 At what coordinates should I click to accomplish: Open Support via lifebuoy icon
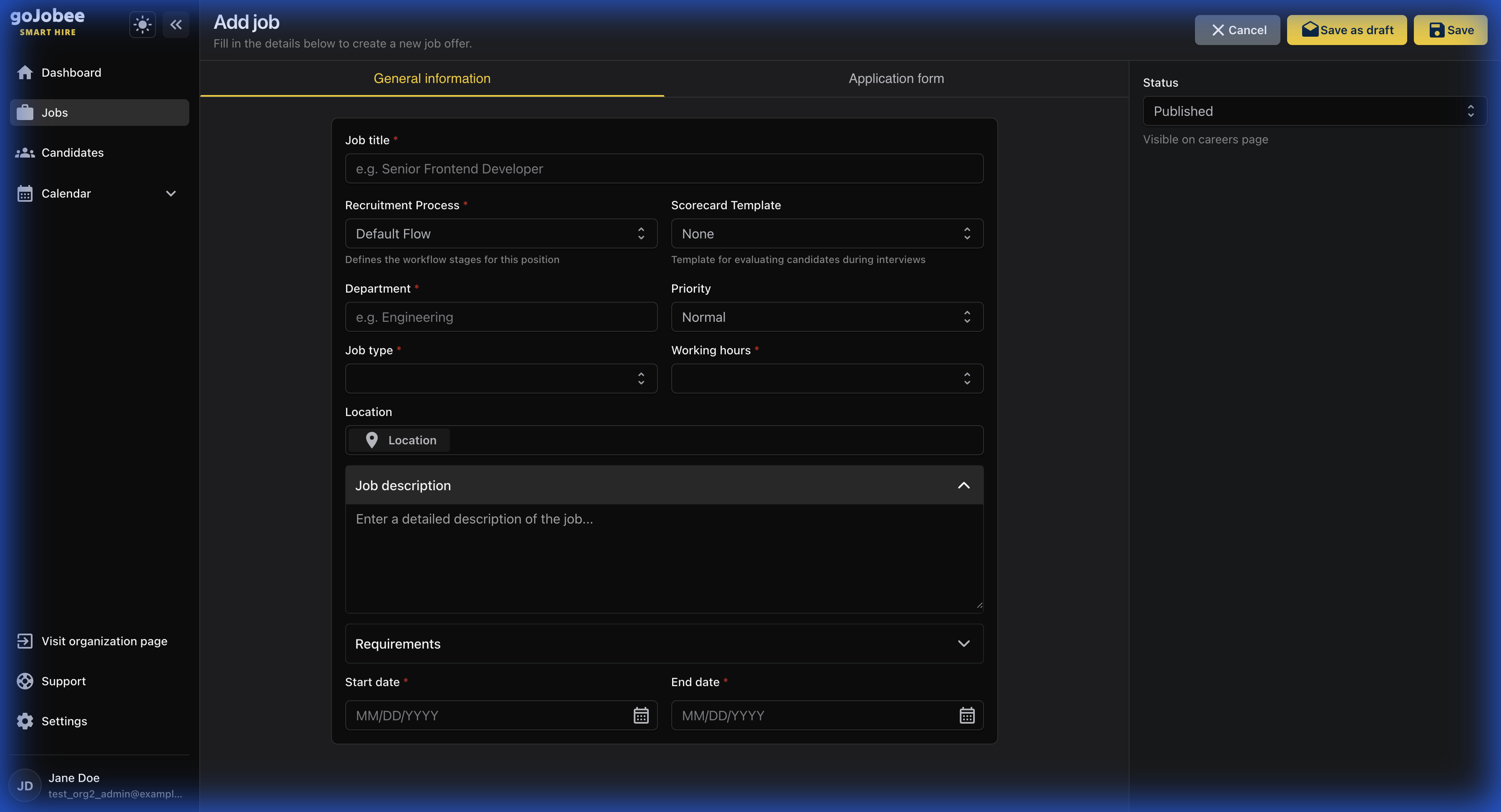25,681
